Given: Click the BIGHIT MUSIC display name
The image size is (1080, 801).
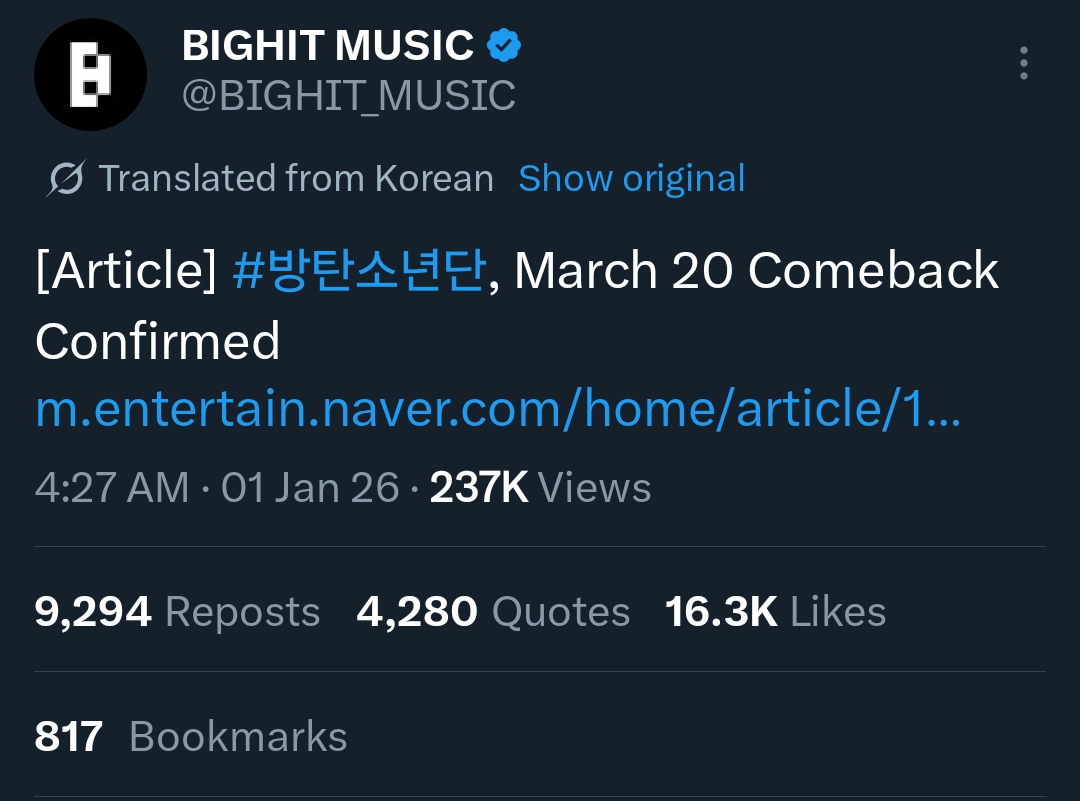Looking at the screenshot, I should [328, 46].
